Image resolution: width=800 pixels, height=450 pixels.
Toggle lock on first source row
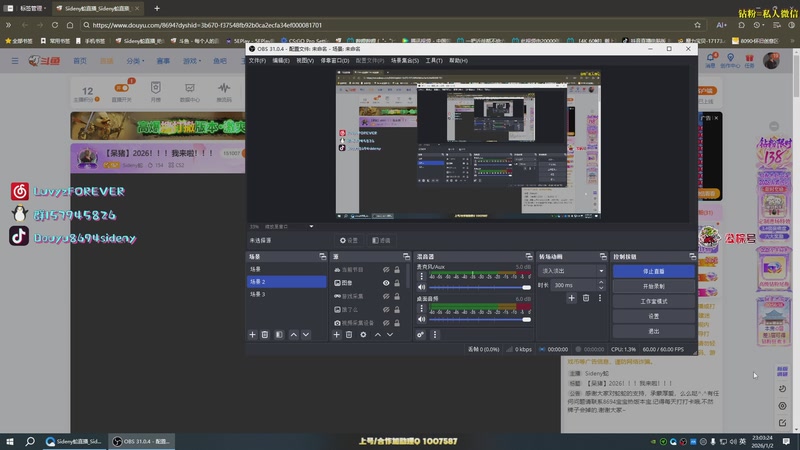tap(397, 269)
